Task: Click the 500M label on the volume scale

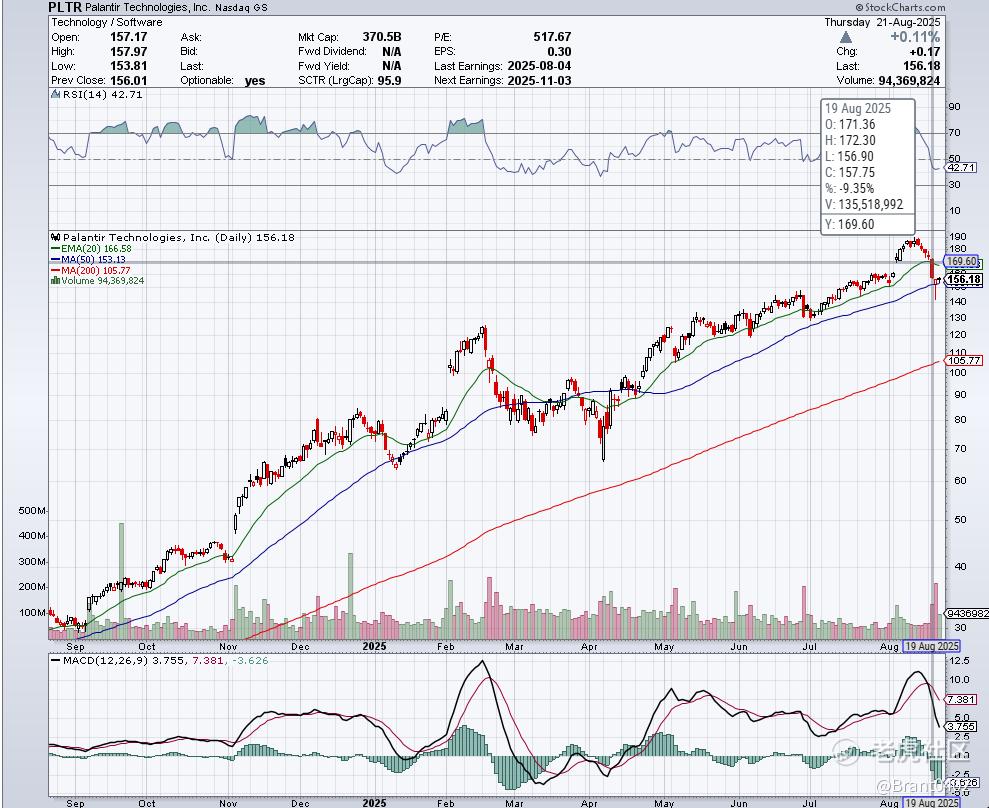Action: [x=32, y=510]
